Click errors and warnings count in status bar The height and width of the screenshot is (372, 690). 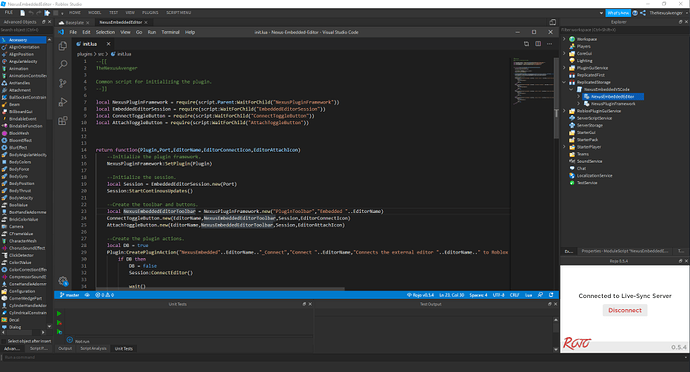point(105,295)
